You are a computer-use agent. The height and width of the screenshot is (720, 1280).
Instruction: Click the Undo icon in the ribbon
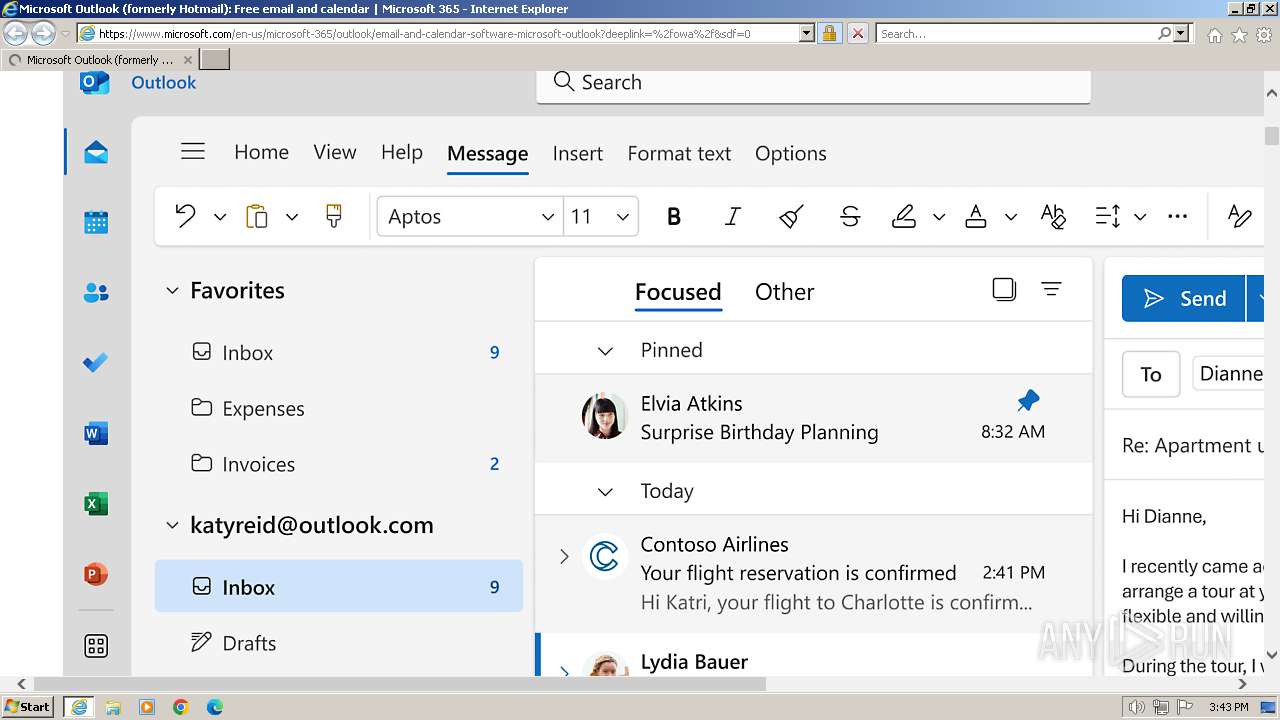pos(185,216)
